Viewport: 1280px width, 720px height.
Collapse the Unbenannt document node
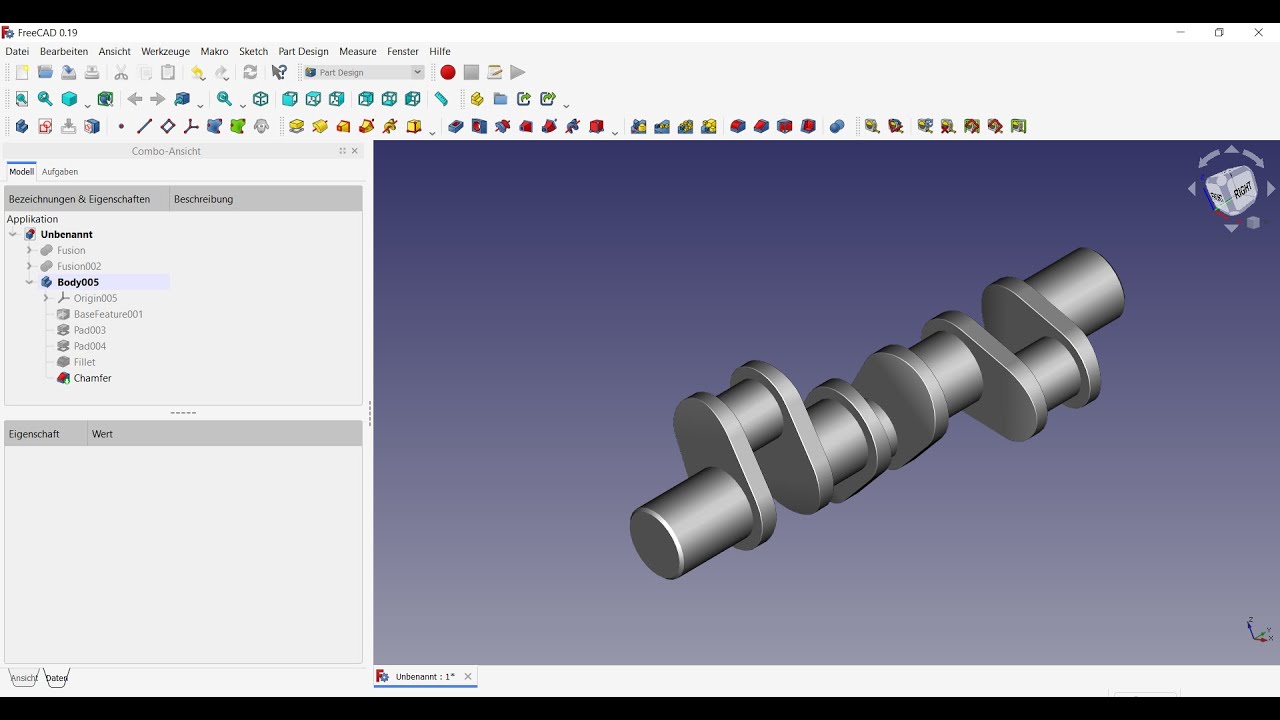[13, 234]
